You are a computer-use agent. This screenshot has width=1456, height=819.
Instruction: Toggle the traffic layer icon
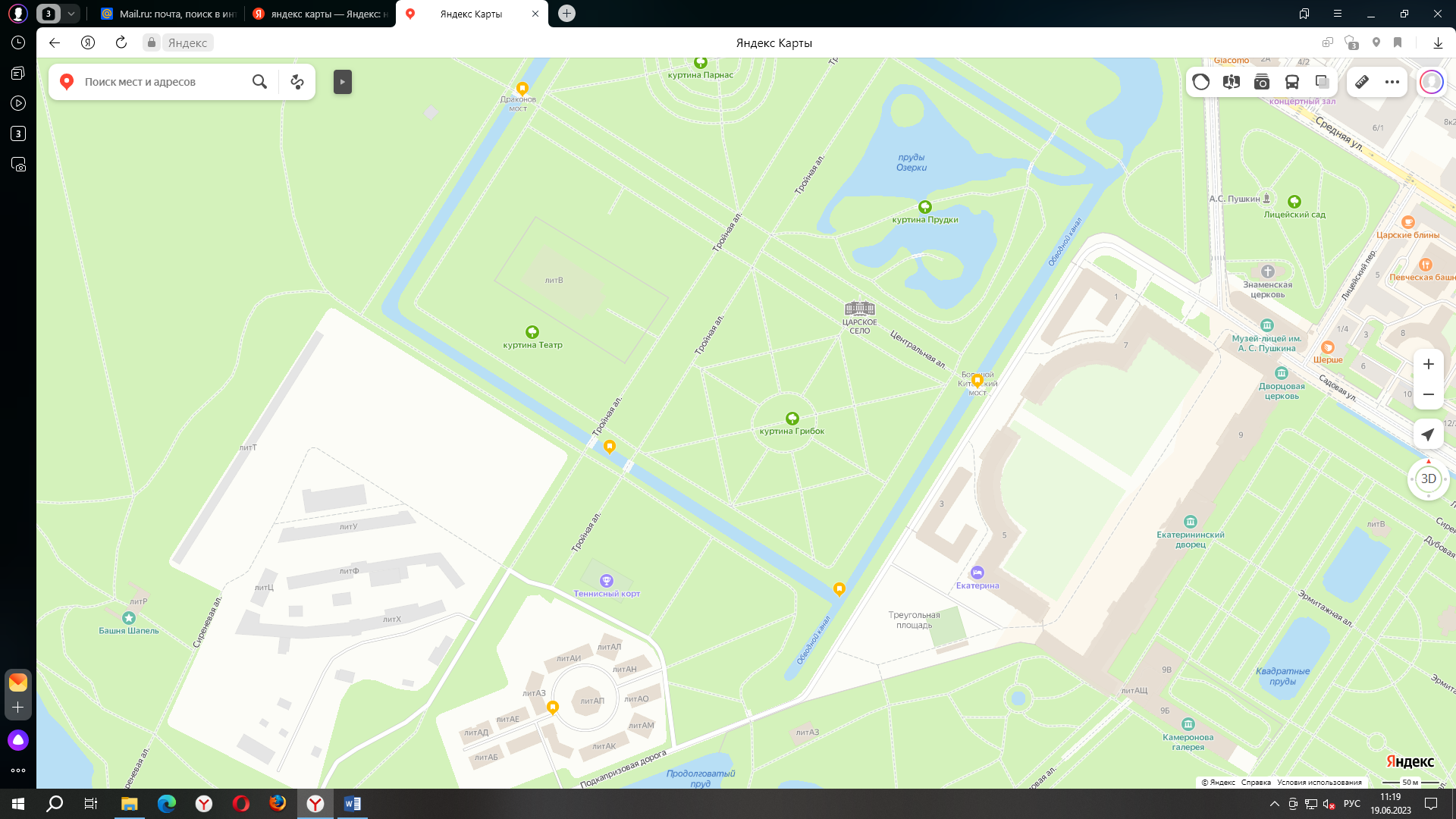[1200, 82]
